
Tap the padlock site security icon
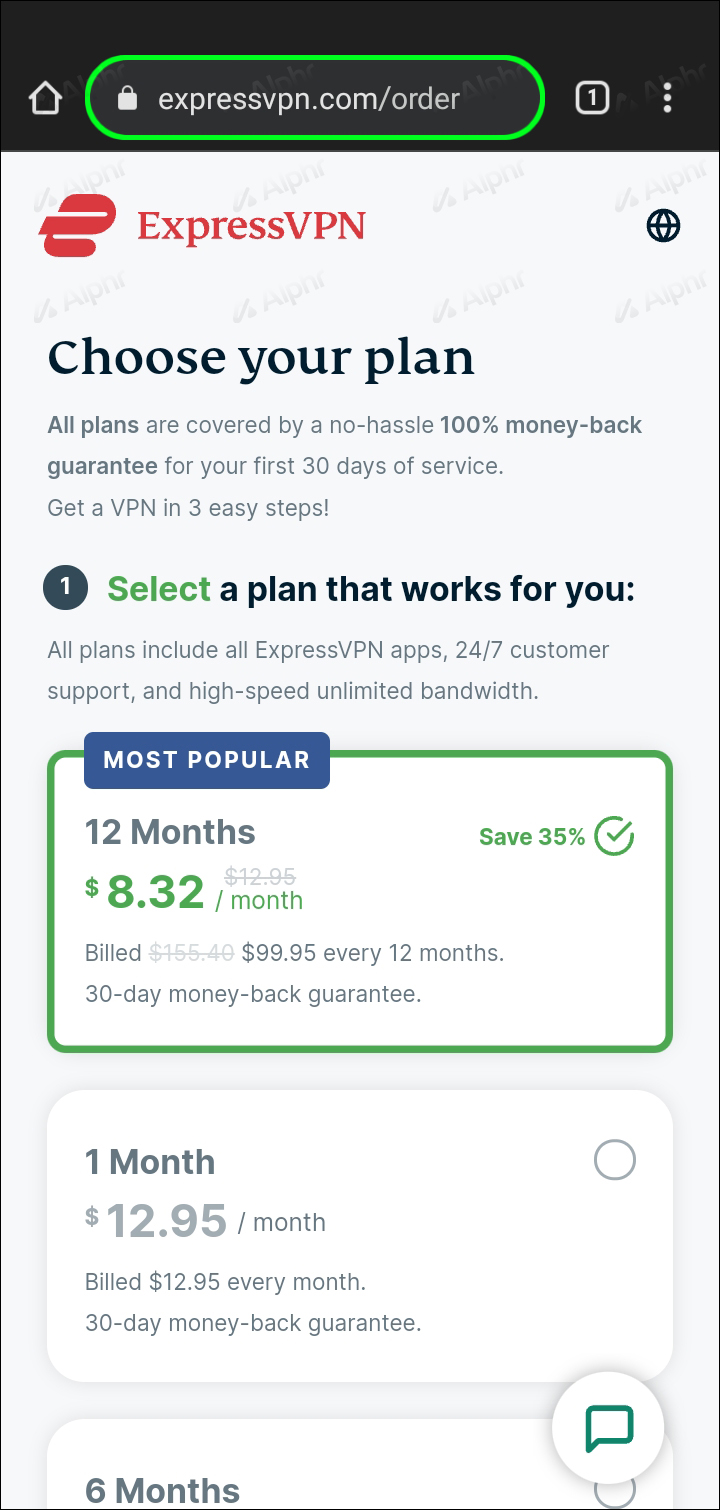pos(127,98)
